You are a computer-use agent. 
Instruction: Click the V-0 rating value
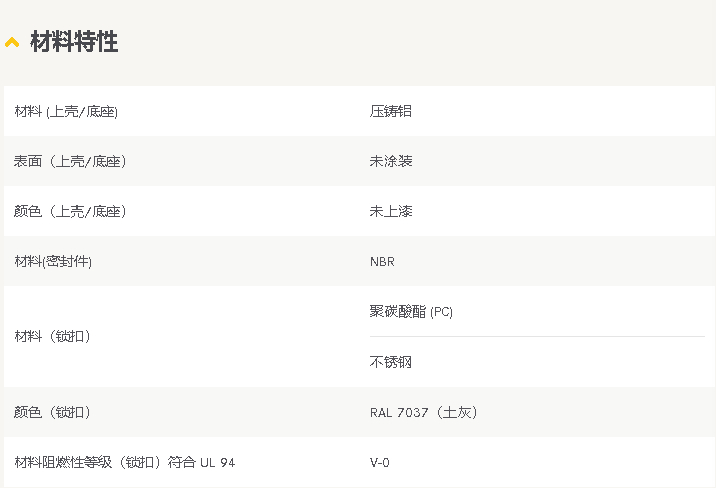pos(379,462)
